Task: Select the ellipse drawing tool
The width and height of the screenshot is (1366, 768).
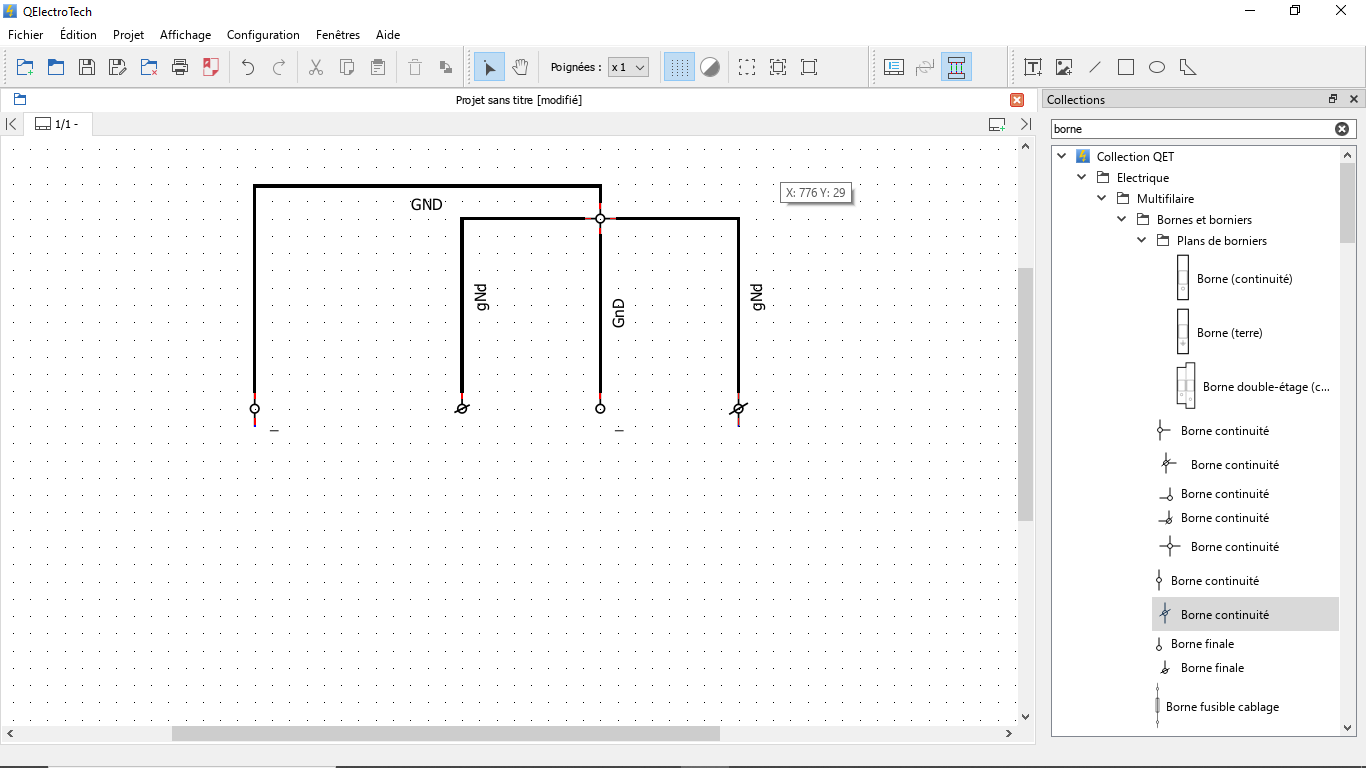Action: coord(1157,67)
